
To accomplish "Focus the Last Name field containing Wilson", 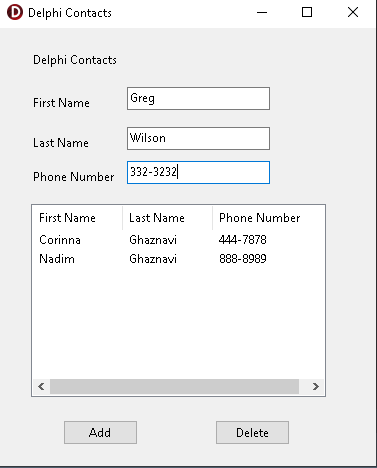I will 198,138.
